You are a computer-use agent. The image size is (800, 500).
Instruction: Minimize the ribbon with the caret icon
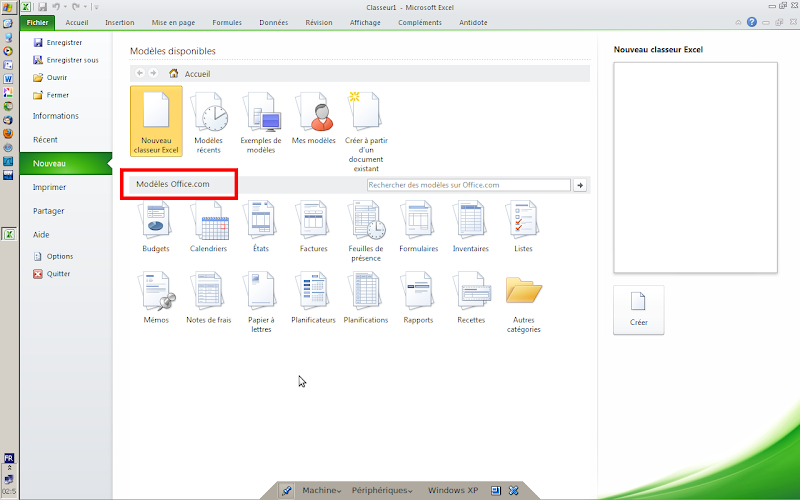coord(738,22)
